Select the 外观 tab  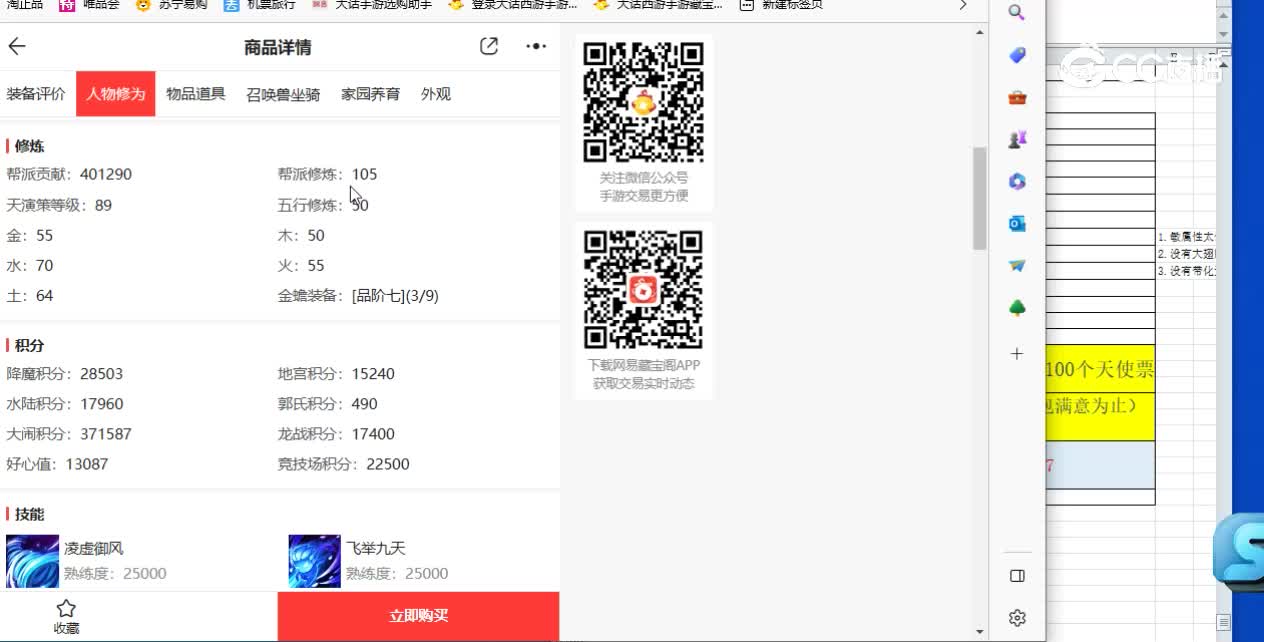[x=436, y=93]
